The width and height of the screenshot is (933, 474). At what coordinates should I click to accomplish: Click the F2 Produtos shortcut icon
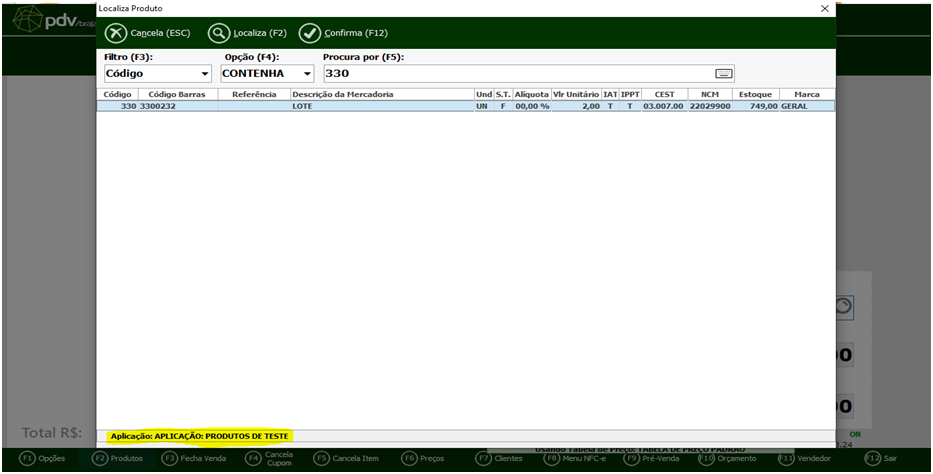(x=99, y=458)
